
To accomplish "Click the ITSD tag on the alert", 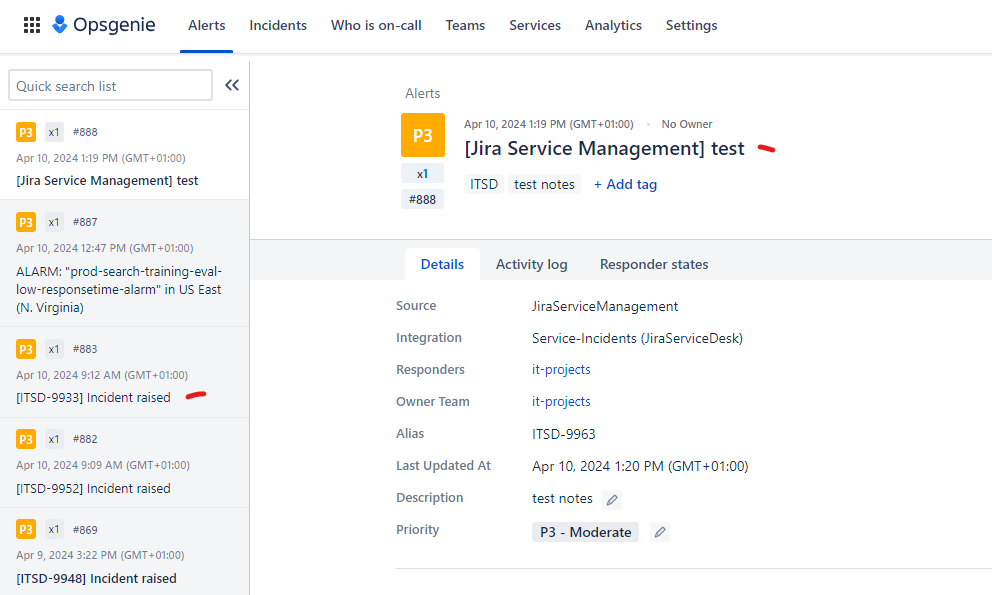I will (x=483, y=184).
